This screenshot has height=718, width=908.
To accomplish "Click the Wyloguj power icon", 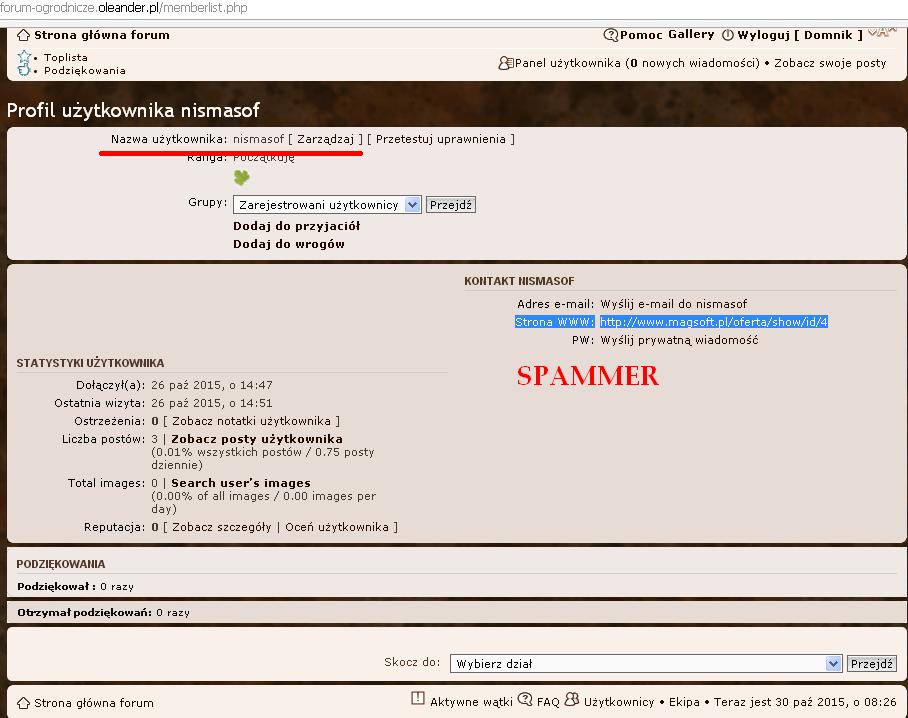I will (727, 35).
